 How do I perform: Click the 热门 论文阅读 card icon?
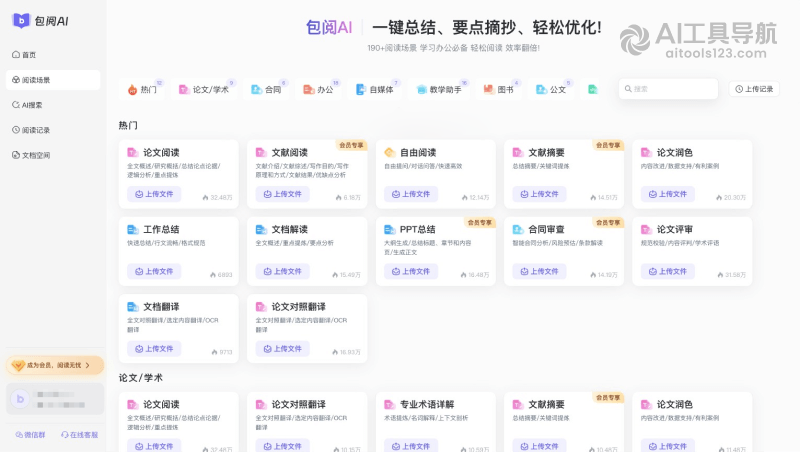click(133, 152)
